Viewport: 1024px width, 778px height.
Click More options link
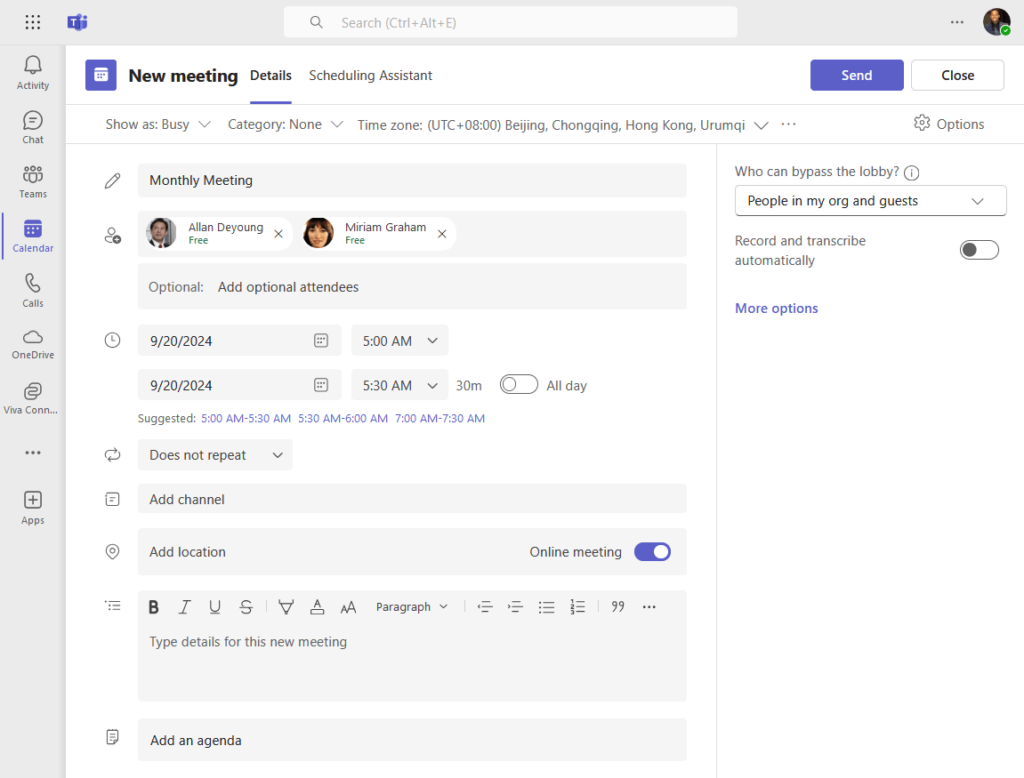[x=776, y=308]
